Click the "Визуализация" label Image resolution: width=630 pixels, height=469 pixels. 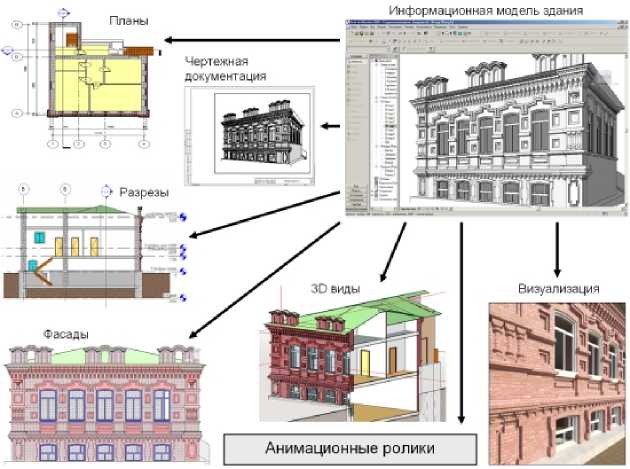[x=559, y=289]
